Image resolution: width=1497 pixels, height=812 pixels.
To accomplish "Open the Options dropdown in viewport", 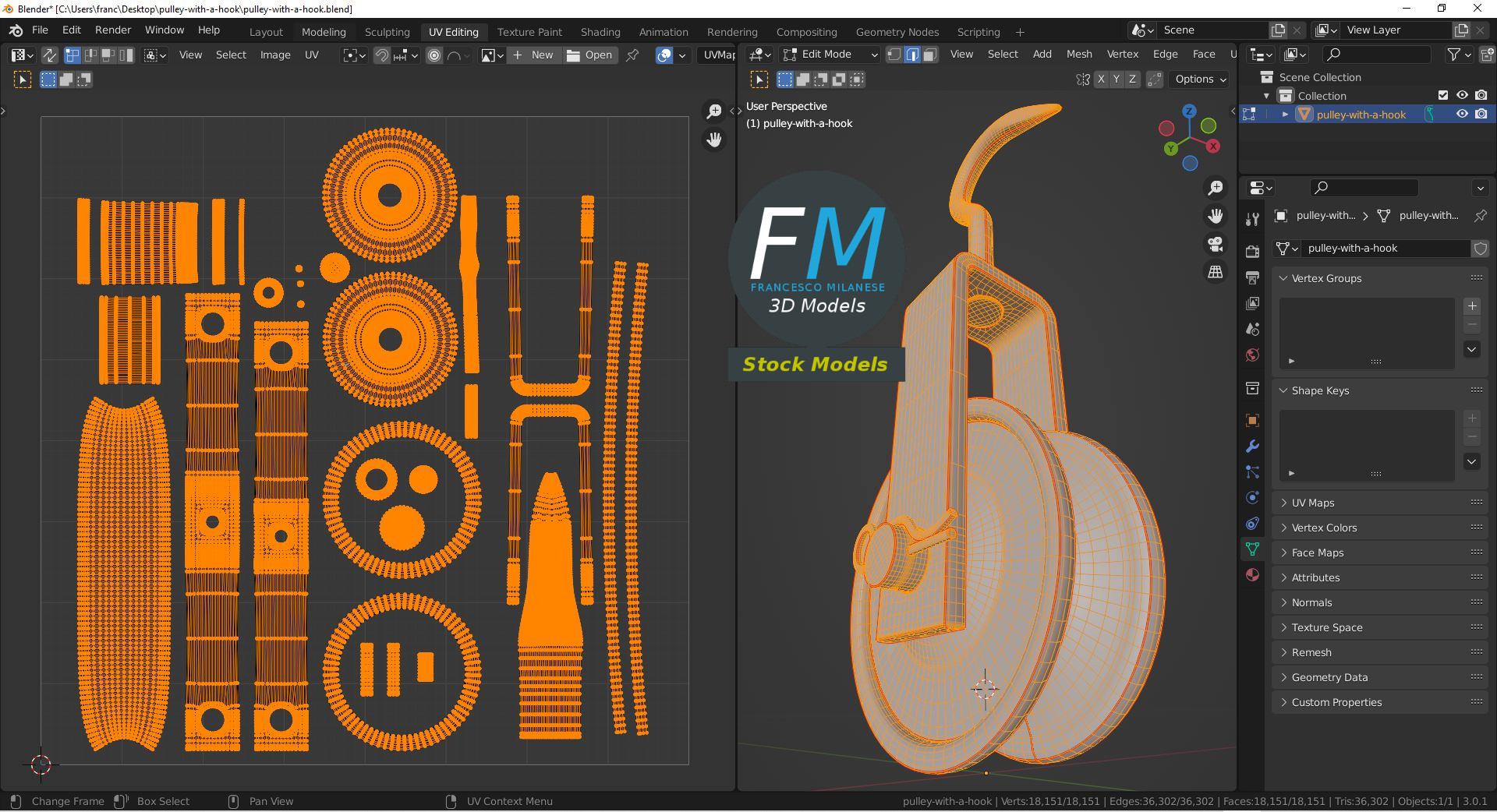I will 1200,79.
